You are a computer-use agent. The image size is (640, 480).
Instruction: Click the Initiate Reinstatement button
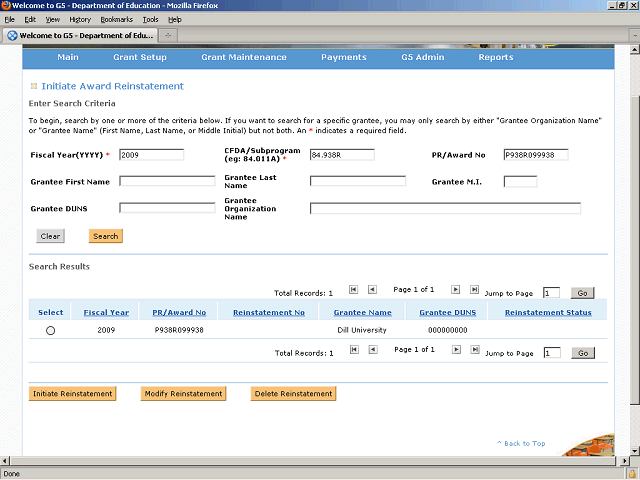point(72,394)
